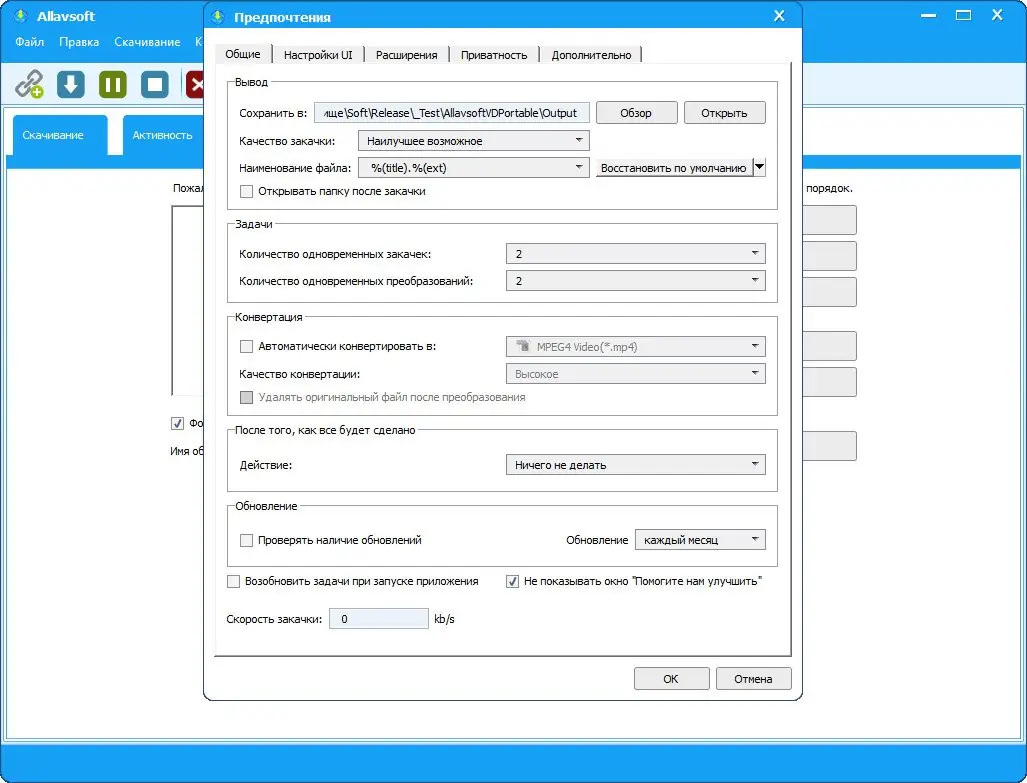Image resolution: width=1027 pixels, height=783 pixels.
Task: Enable Открывать папку после закачки
Action: 245,191
